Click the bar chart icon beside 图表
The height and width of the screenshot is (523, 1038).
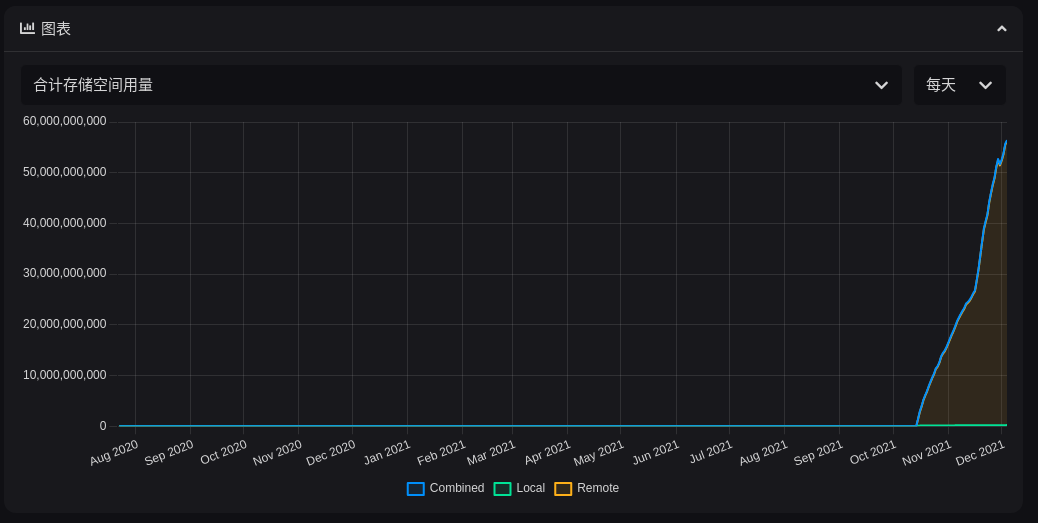27,28
